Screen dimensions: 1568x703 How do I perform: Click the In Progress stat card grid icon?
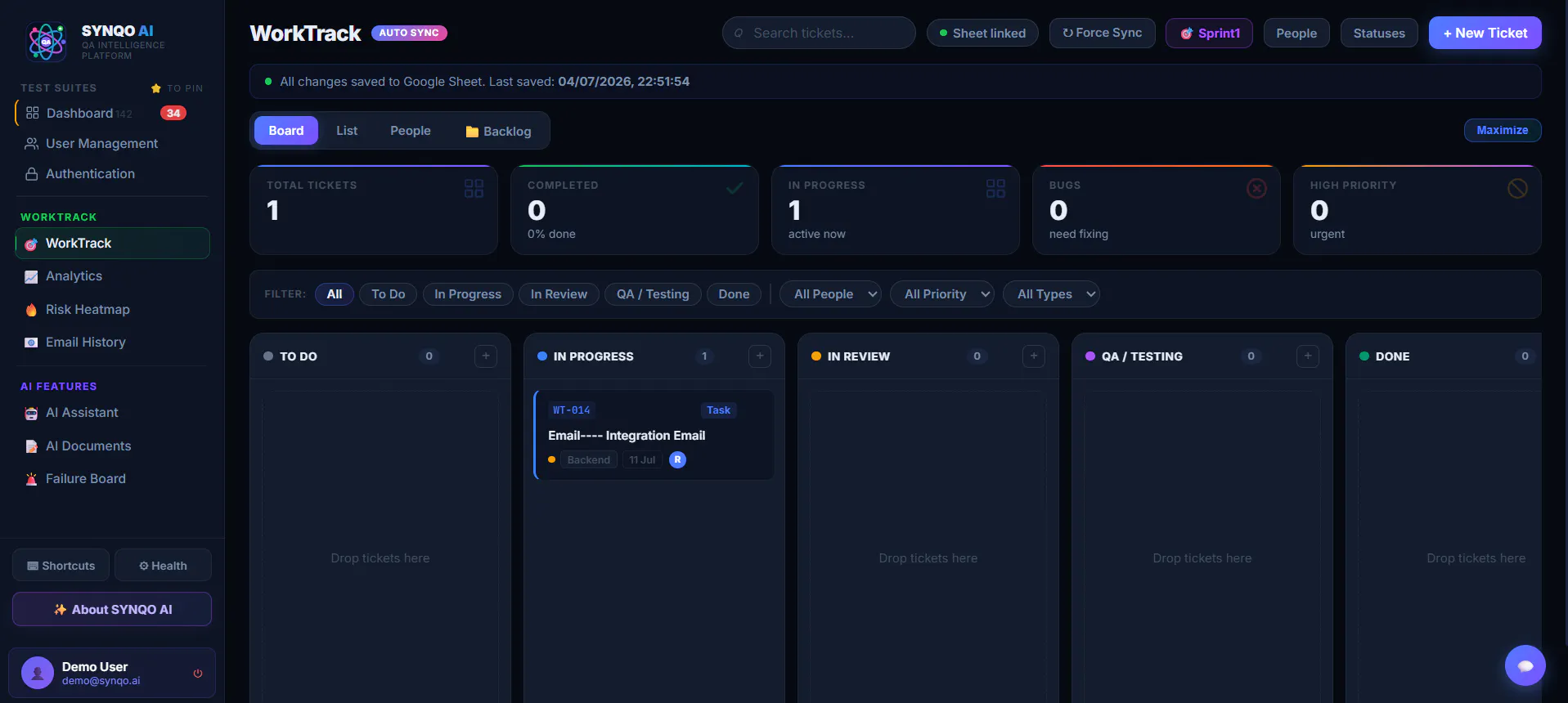tap(995, 188)
